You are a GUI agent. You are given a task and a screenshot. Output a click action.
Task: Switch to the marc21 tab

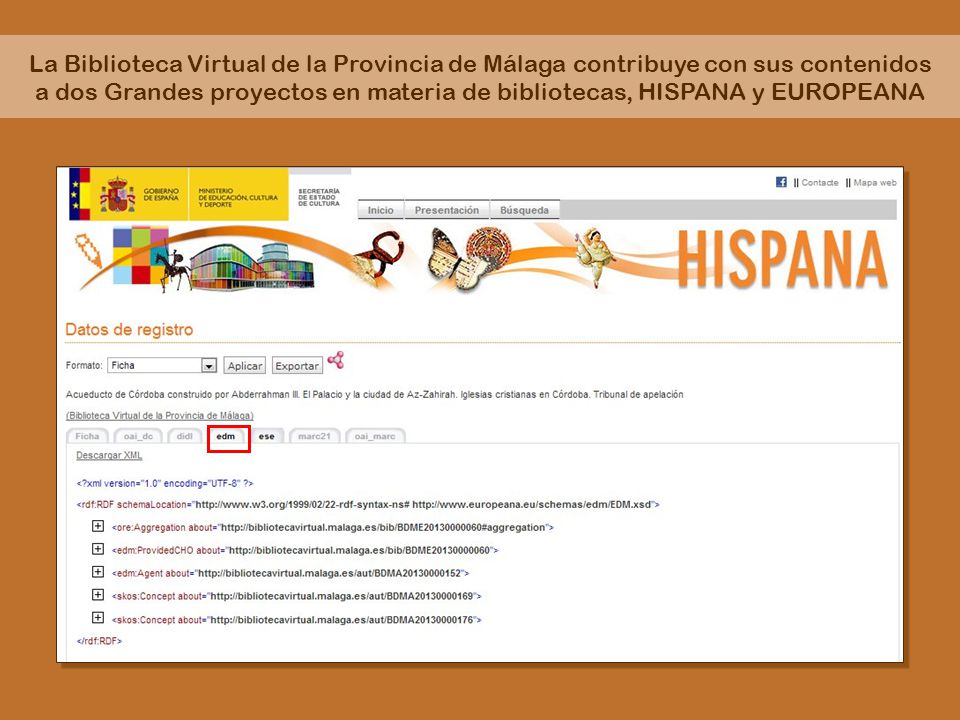coord(314,436)
